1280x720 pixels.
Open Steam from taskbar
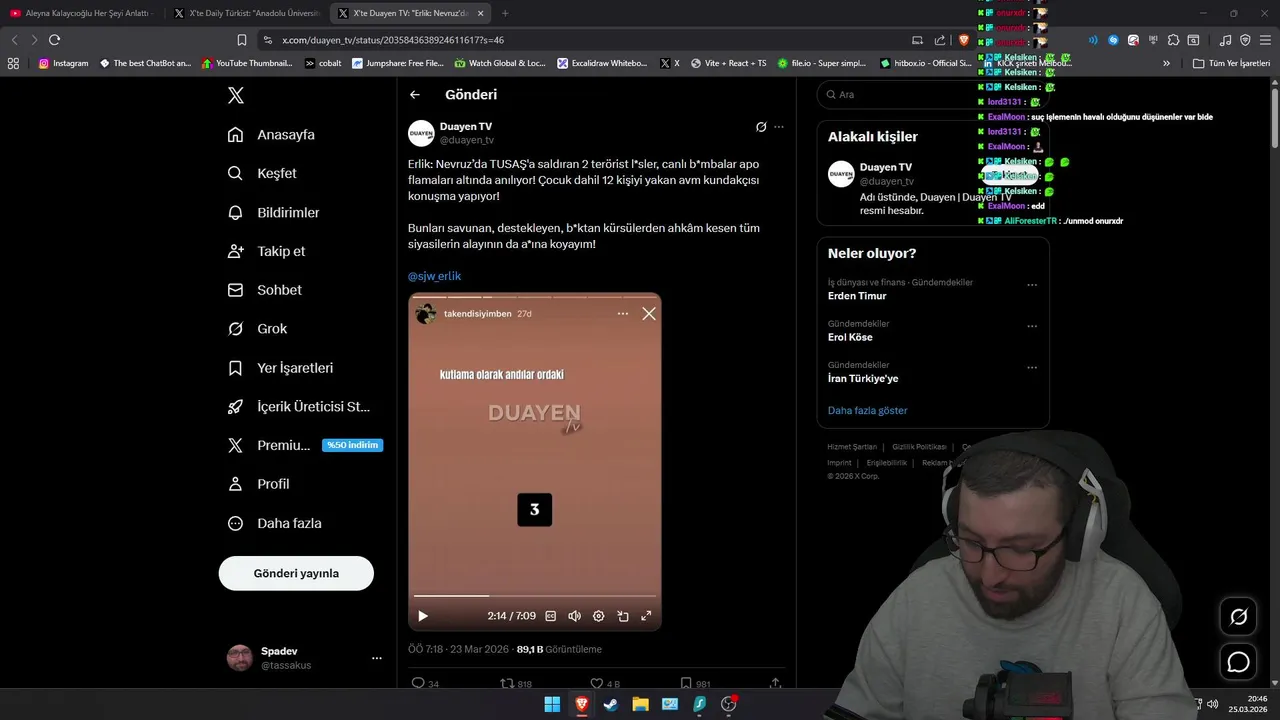click(611, 704)
